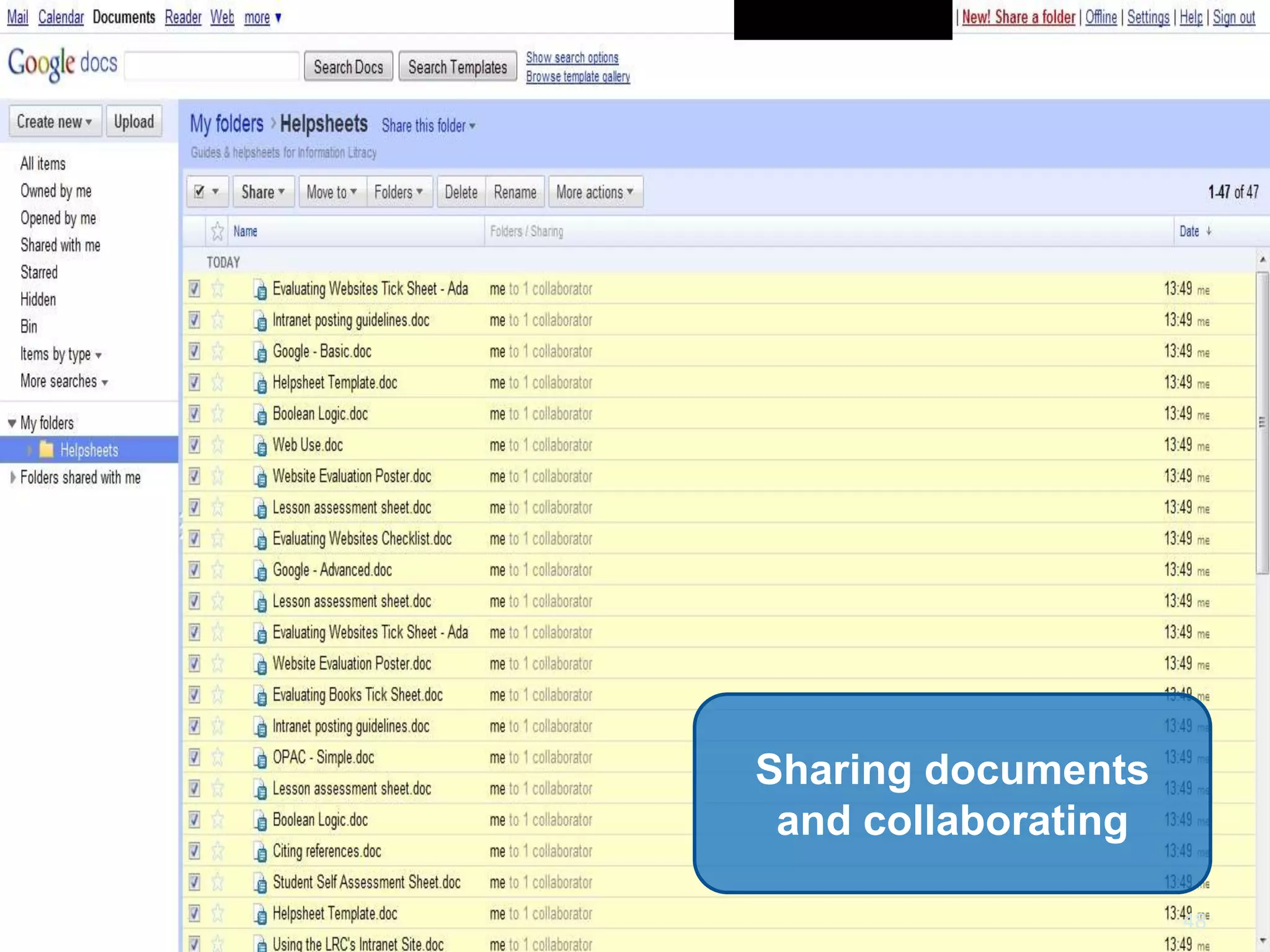Viewport: 1270px width, 952px height.
Task: Open Browse template gallery link
Action: pos(578,77)
